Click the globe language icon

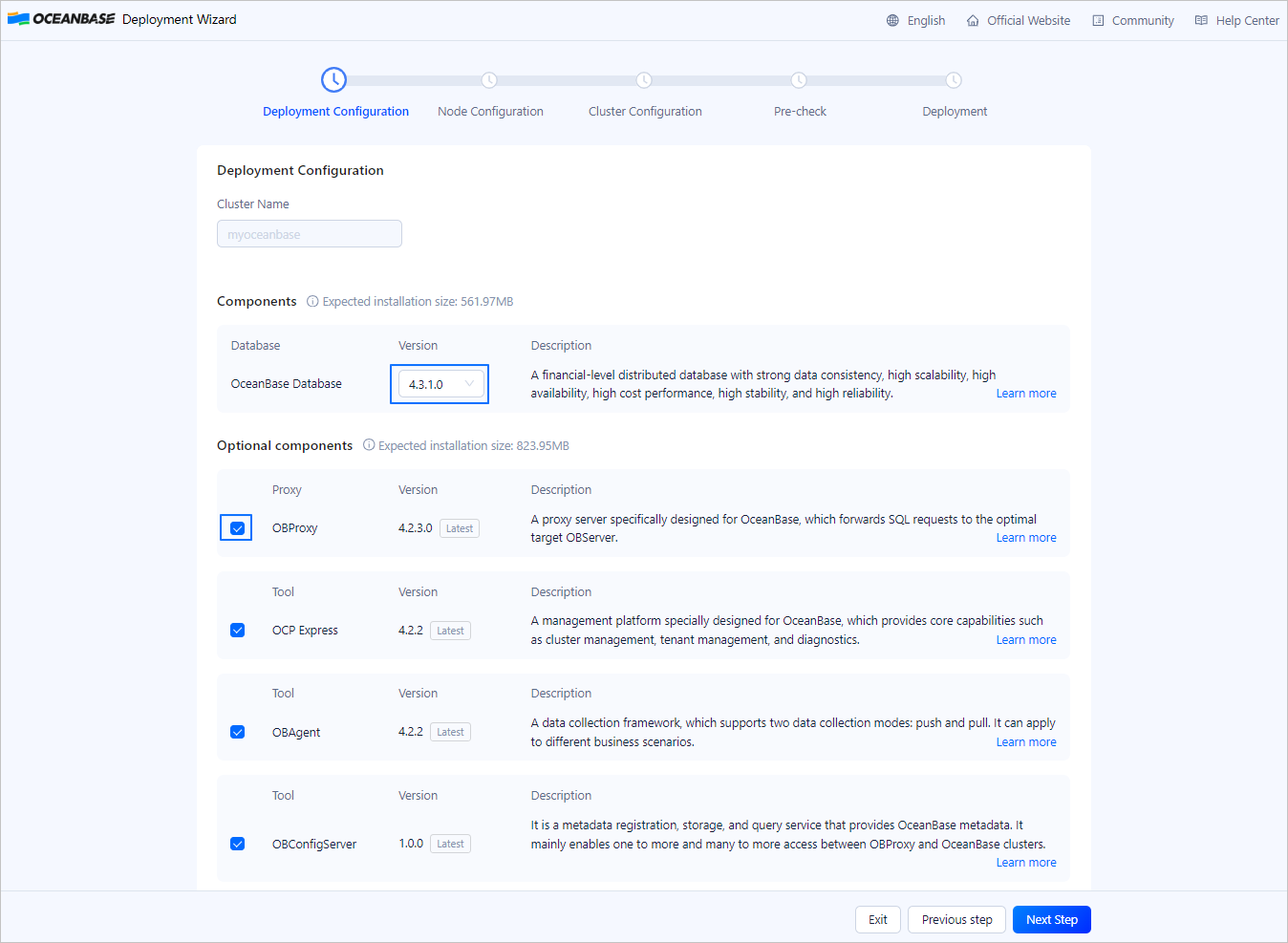tap(892, 20)
